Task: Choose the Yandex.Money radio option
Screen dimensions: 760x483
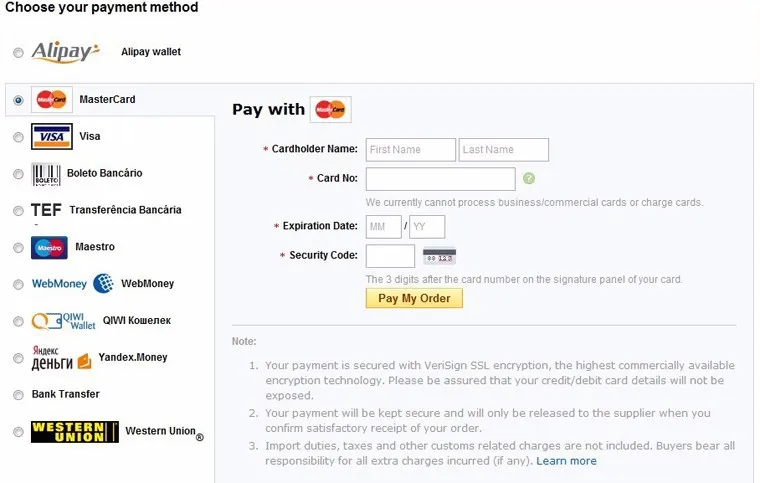Action: point(18,358)
